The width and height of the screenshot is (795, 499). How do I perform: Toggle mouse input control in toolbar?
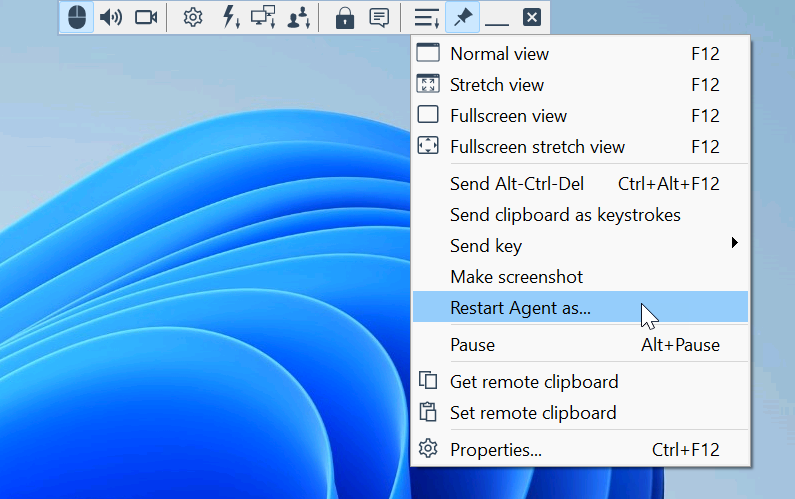click(77, 17)
